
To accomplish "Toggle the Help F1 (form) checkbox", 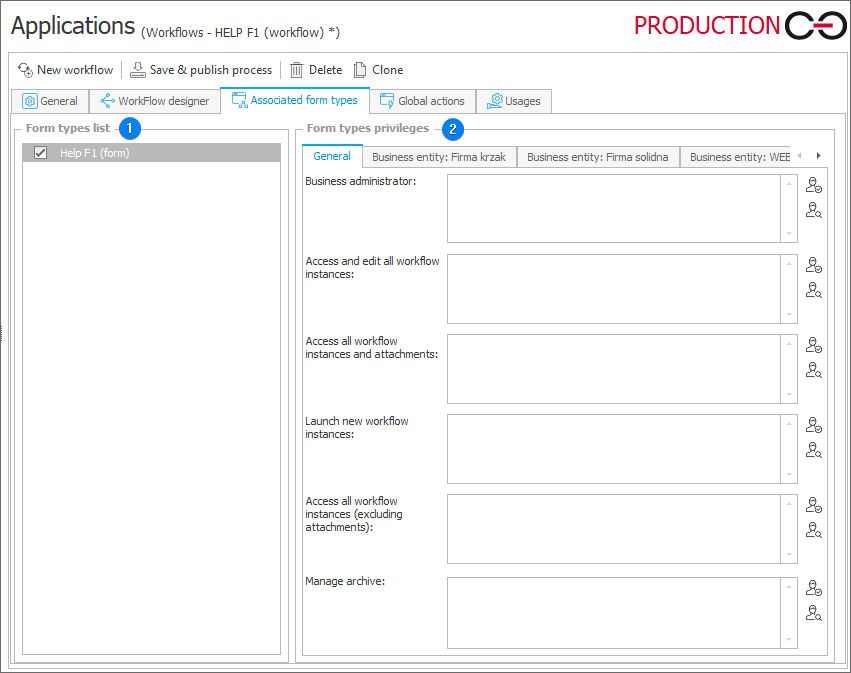I will 41,153.
